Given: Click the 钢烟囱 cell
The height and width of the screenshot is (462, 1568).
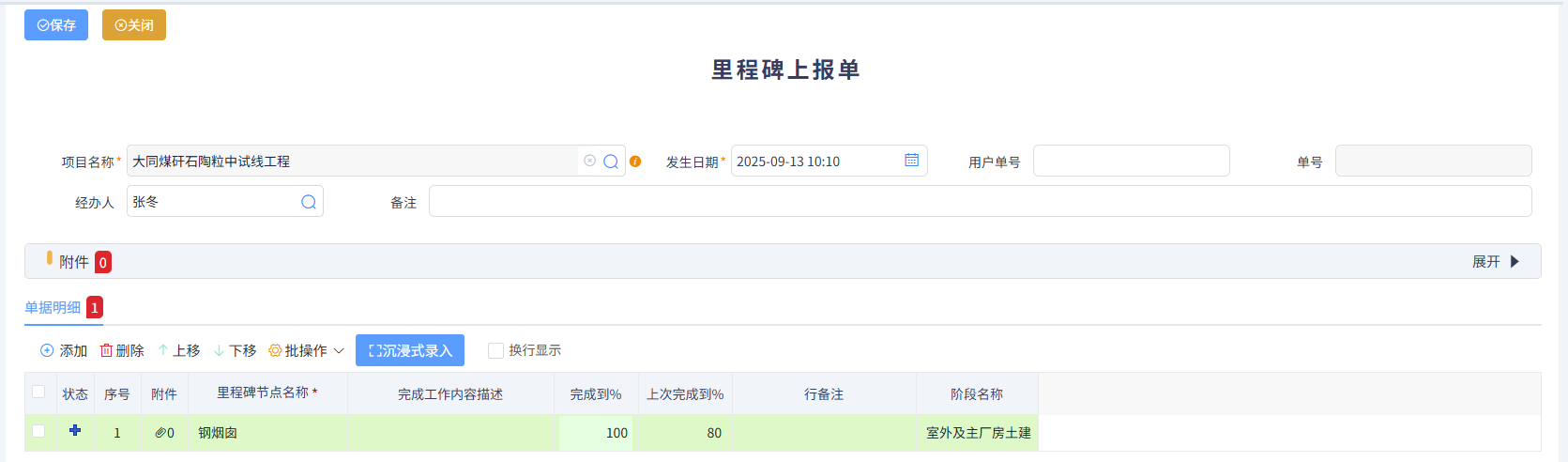Looking at the screenshot, I should (267, 433).
